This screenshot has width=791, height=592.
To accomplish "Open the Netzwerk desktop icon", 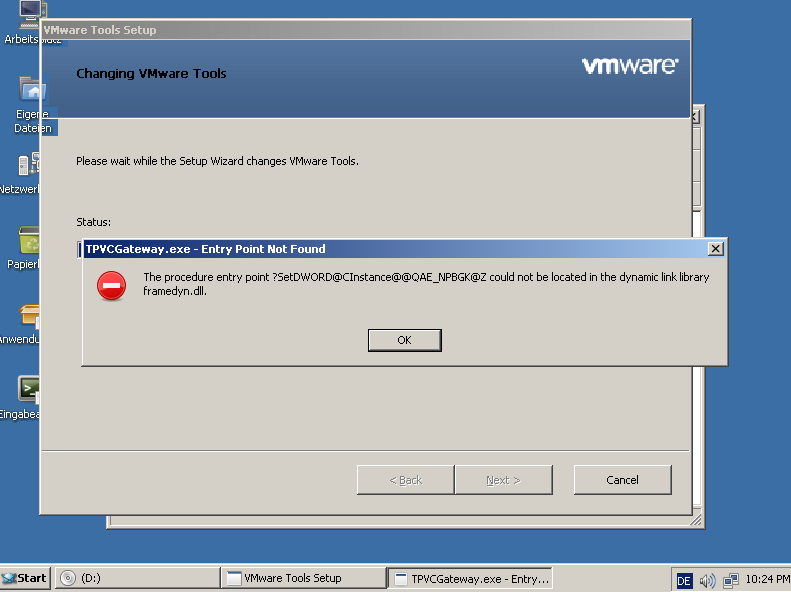I will 20,173.
